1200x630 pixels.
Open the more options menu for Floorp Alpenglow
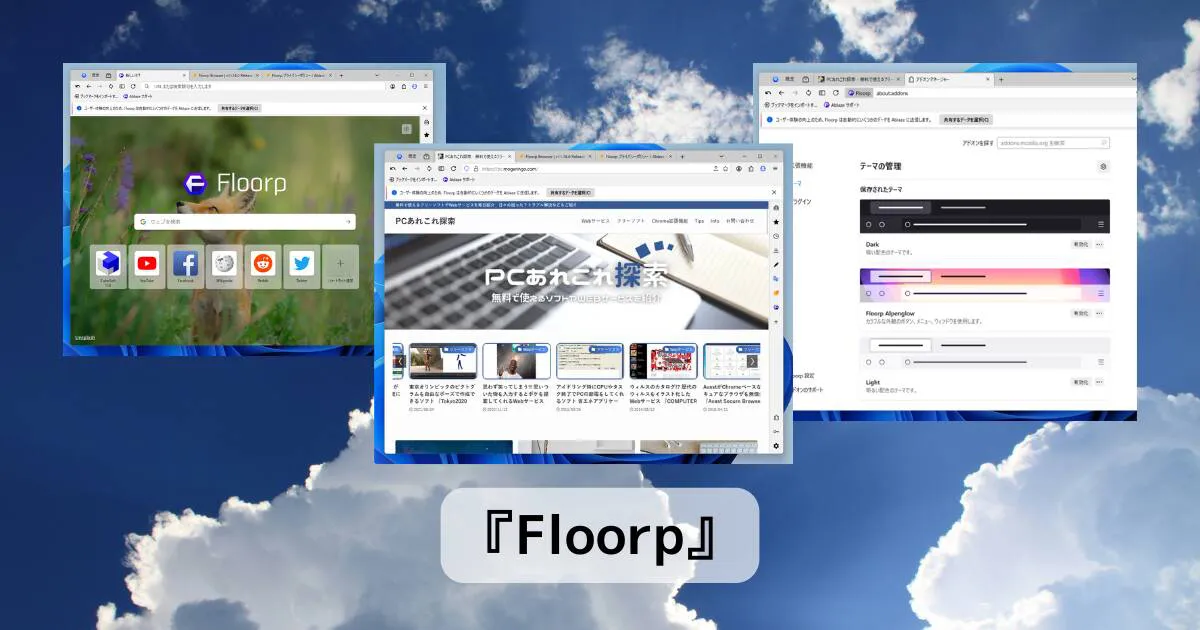(1100, 313)
